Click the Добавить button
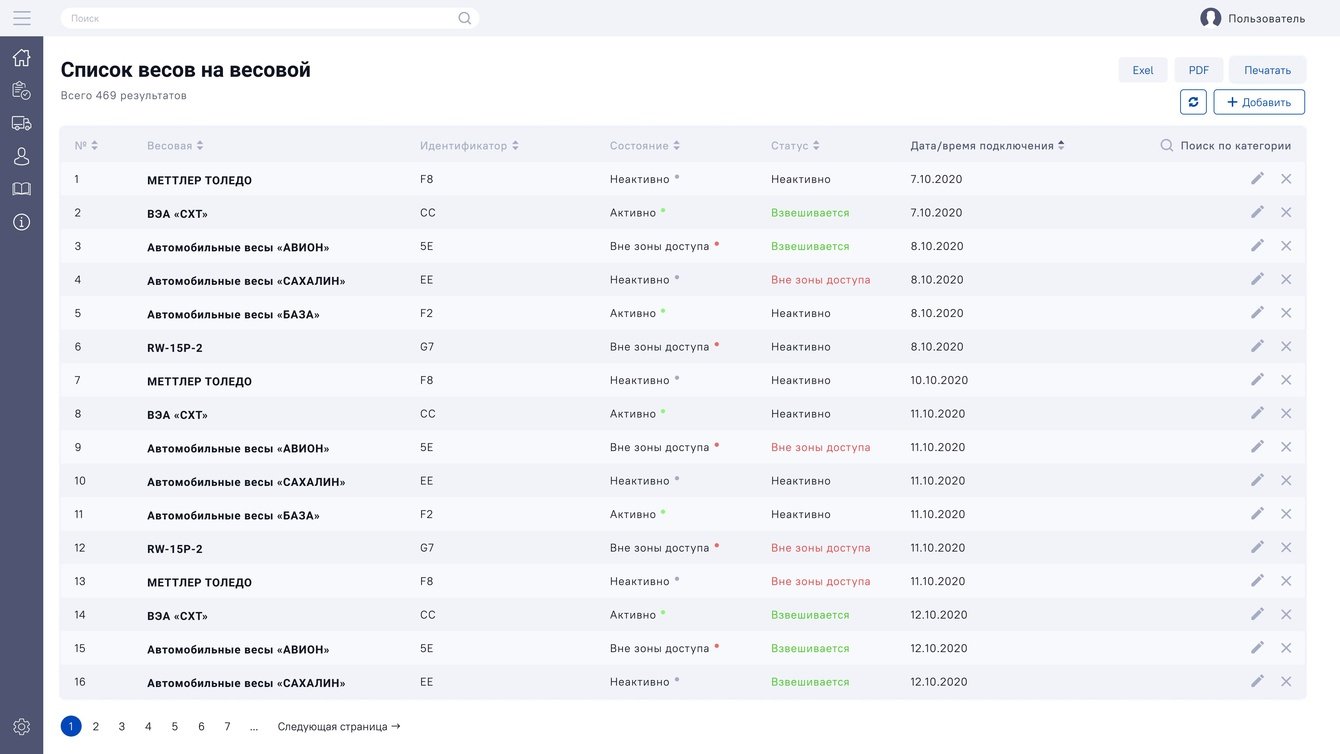This screenshot has width=1340, height=754. (x=1258, y=102)
